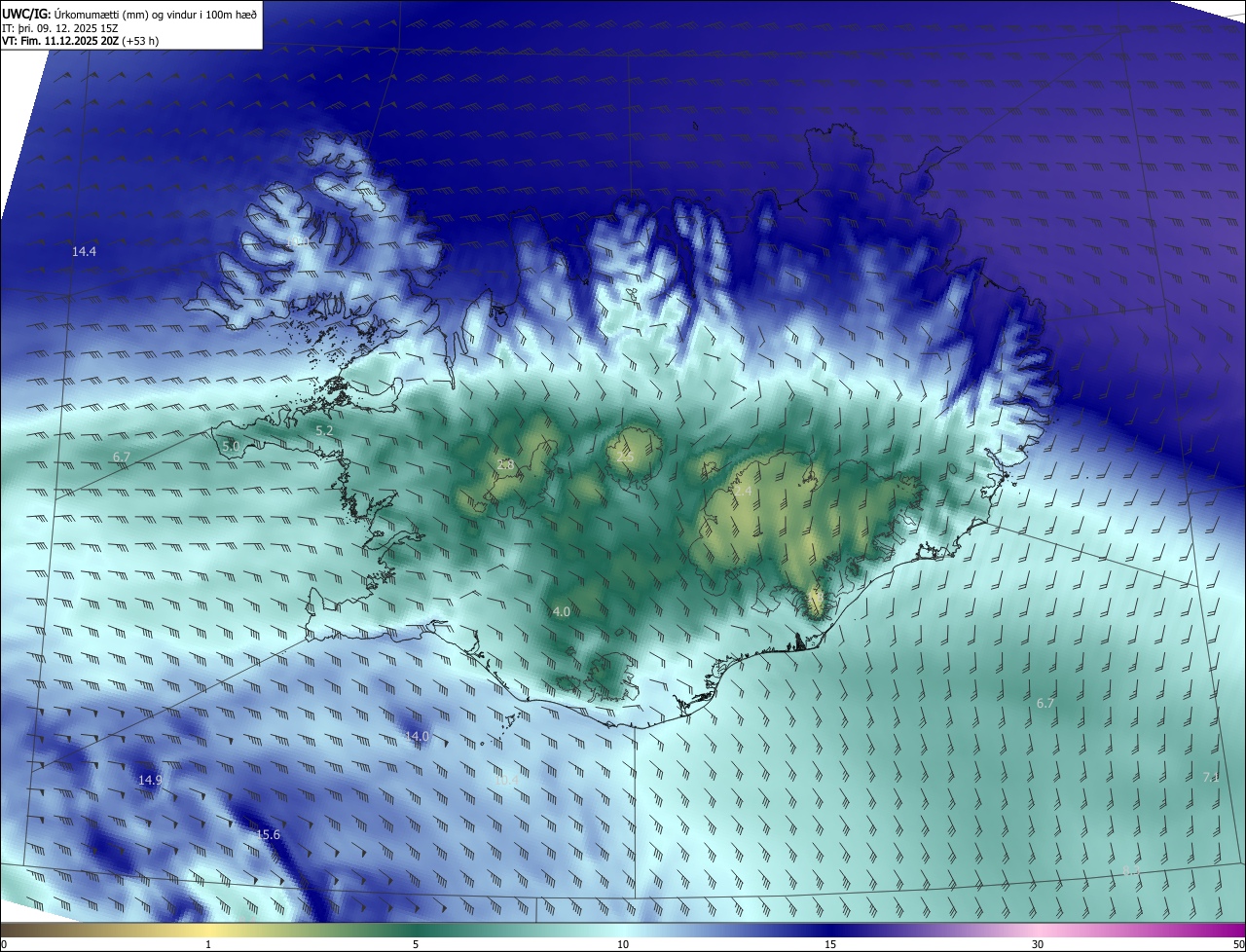Click the '15' tick label on the color scale
The height and width of the screenshot is (952, 1246).
(x=830, y=944)
